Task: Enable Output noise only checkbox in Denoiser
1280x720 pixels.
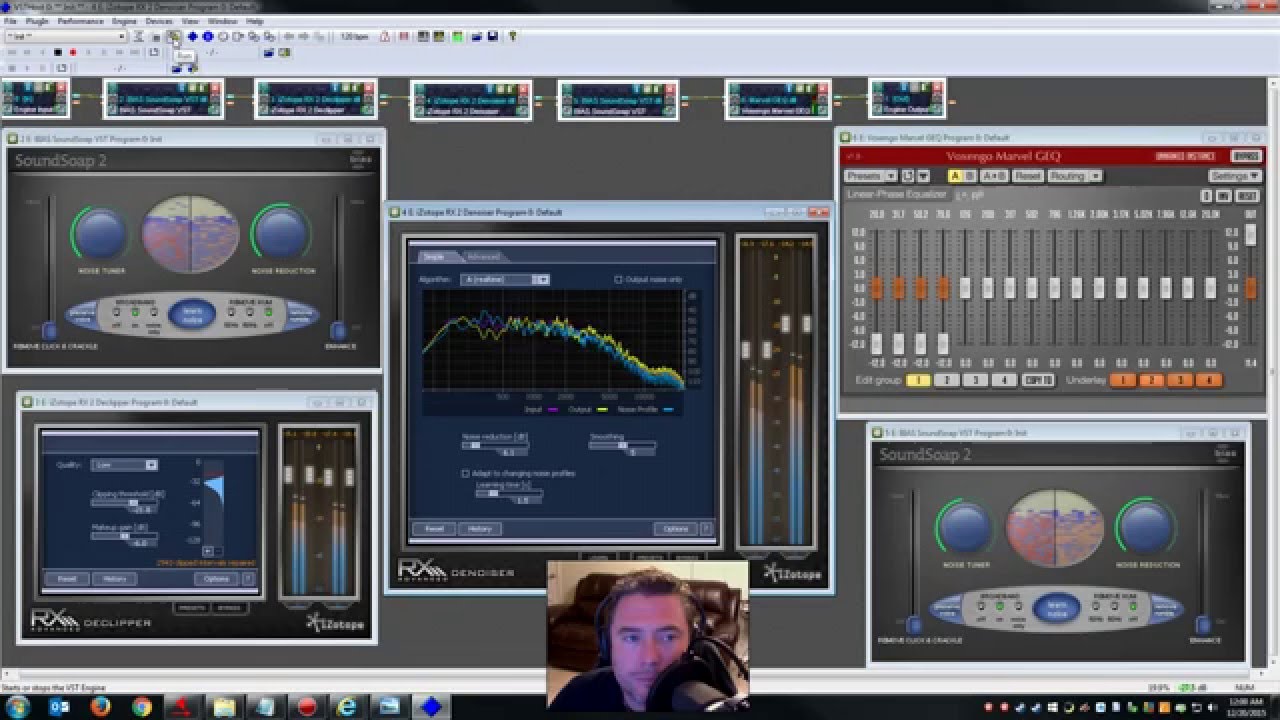Action: click(x=619, y=279)
